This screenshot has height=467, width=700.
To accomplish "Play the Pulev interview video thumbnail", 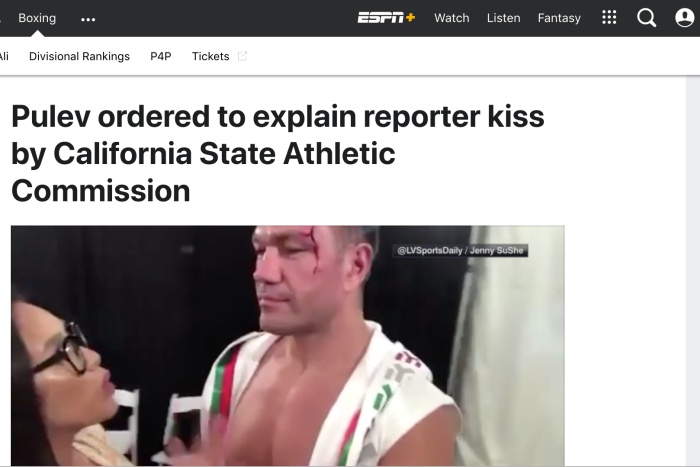I will pos(287,345).
